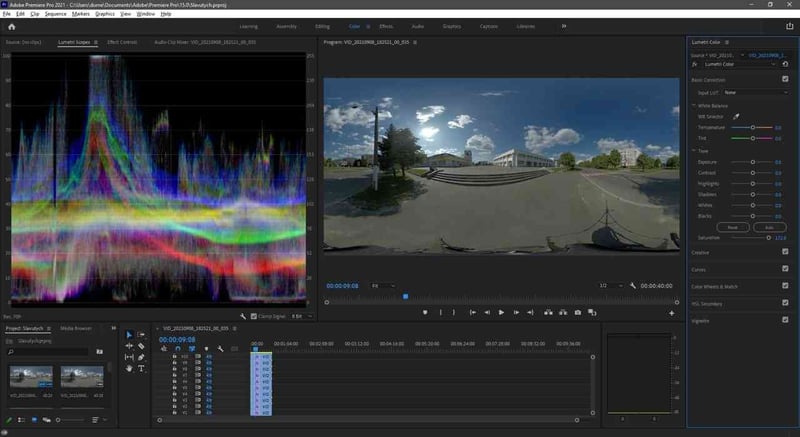The image size is (800, 437).
Task: Disable the Basic Correction checkbox
Action: (785, 79)
